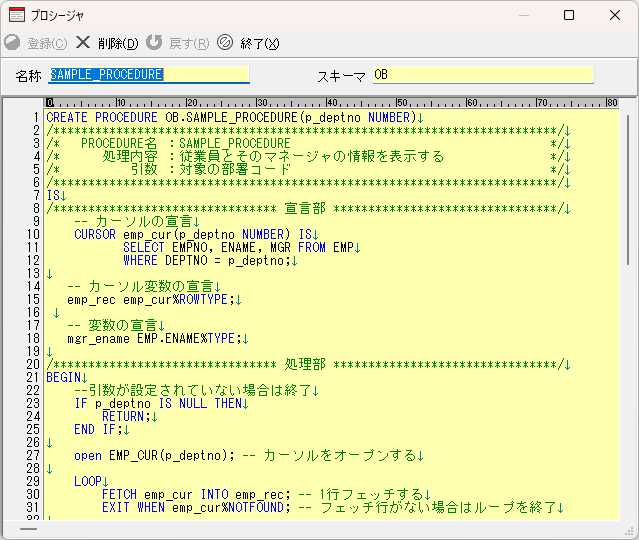The width and height of the screenshot is (639, 540).
Task: Click the 削除(D) delete X icon
Action: [x=83, y=42]
